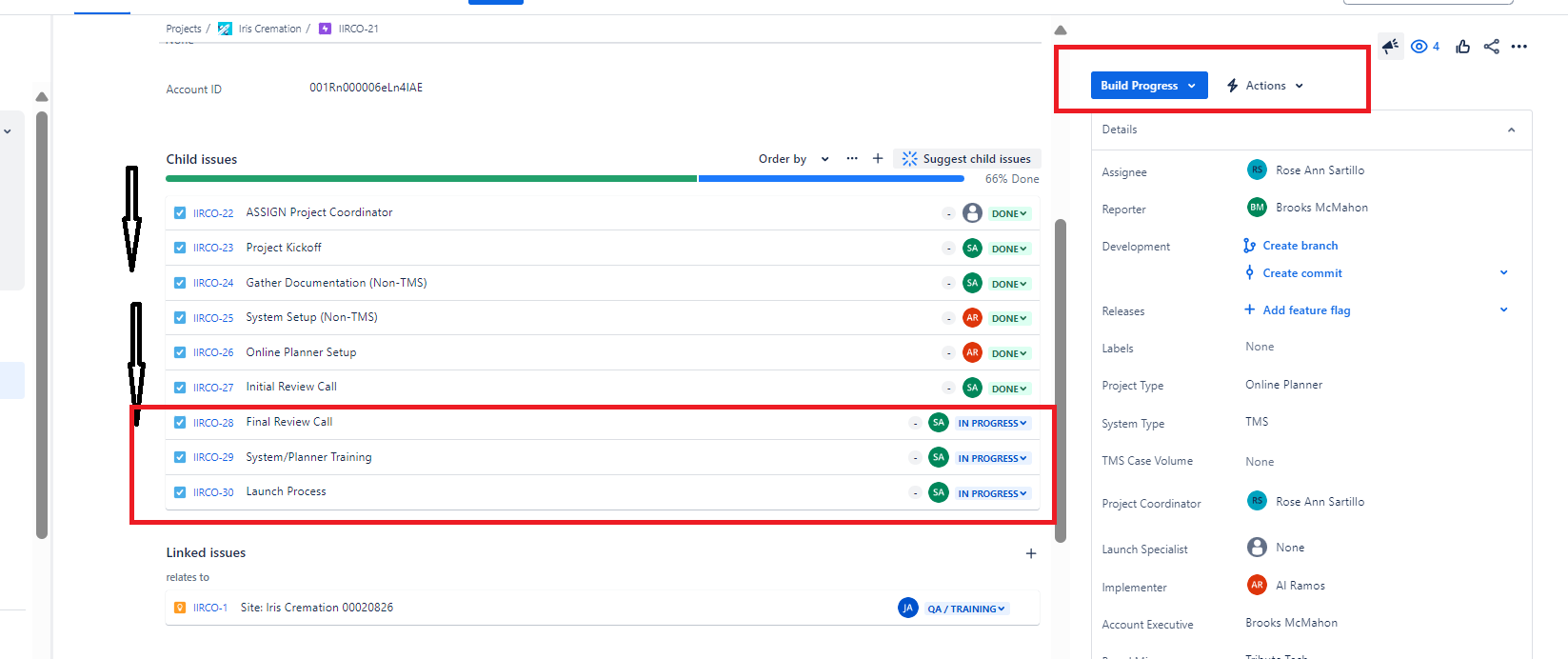Open child issues more options ellipsis
The width and height of the screenshot is (1568, 659).
coord(852,159)
